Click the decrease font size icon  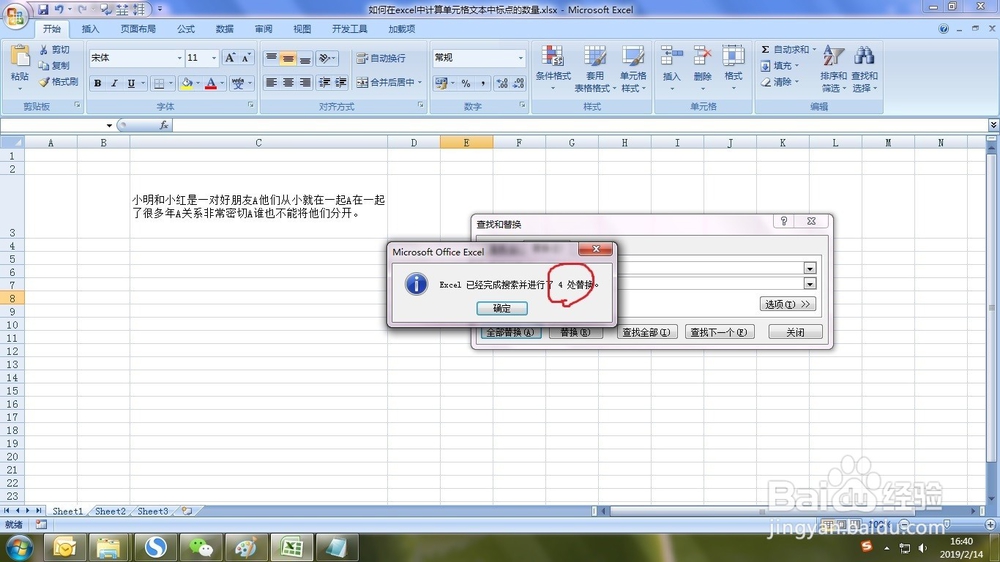246,58
